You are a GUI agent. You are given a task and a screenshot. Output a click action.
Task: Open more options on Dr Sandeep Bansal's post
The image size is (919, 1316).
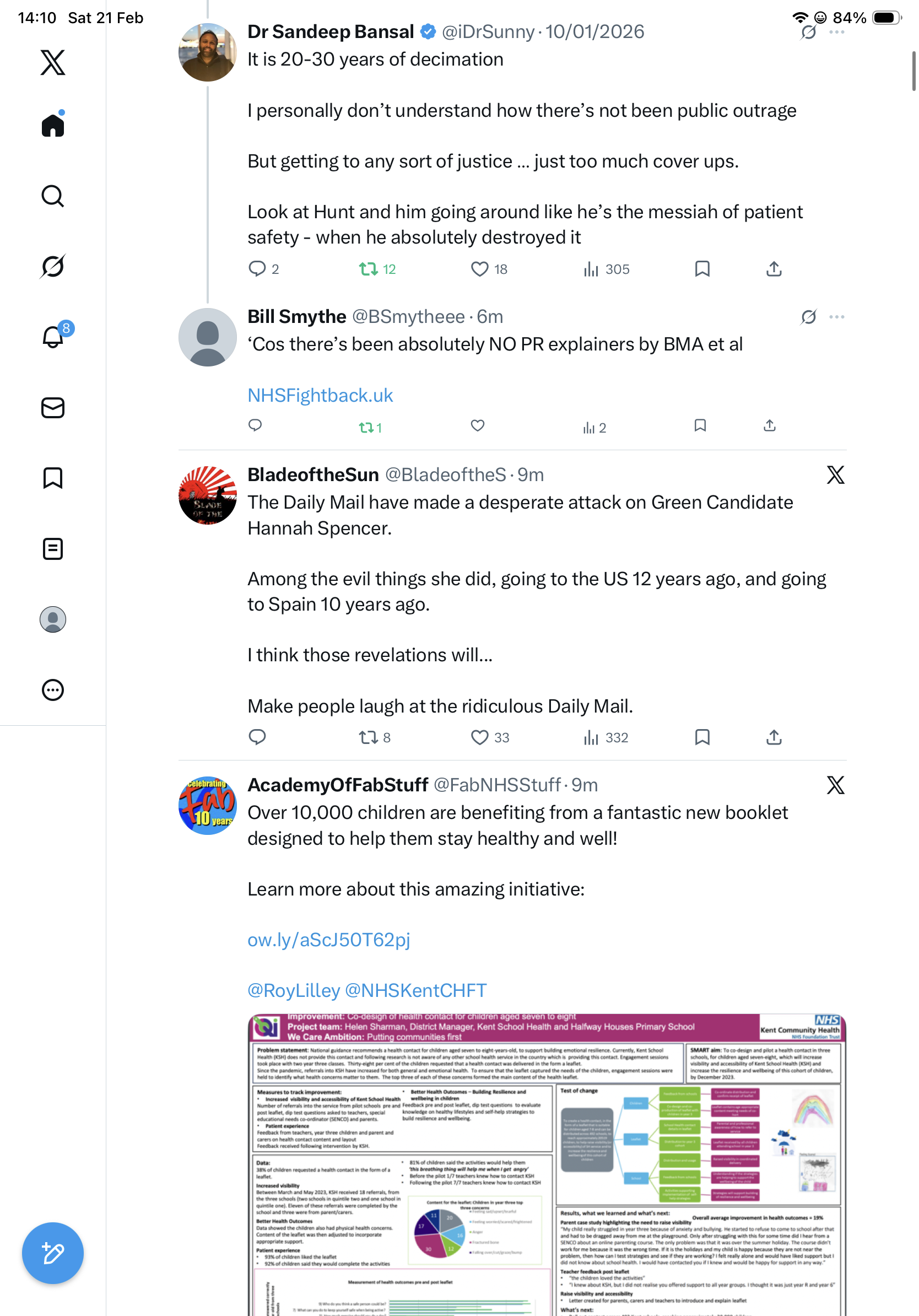click(836, 32)
